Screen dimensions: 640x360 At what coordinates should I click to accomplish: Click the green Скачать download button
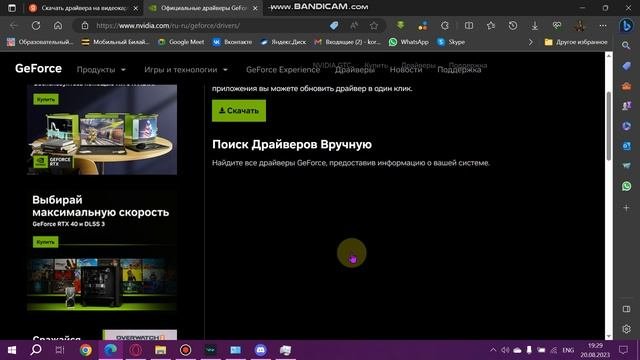pyautogui.click(x=239, y=111)
